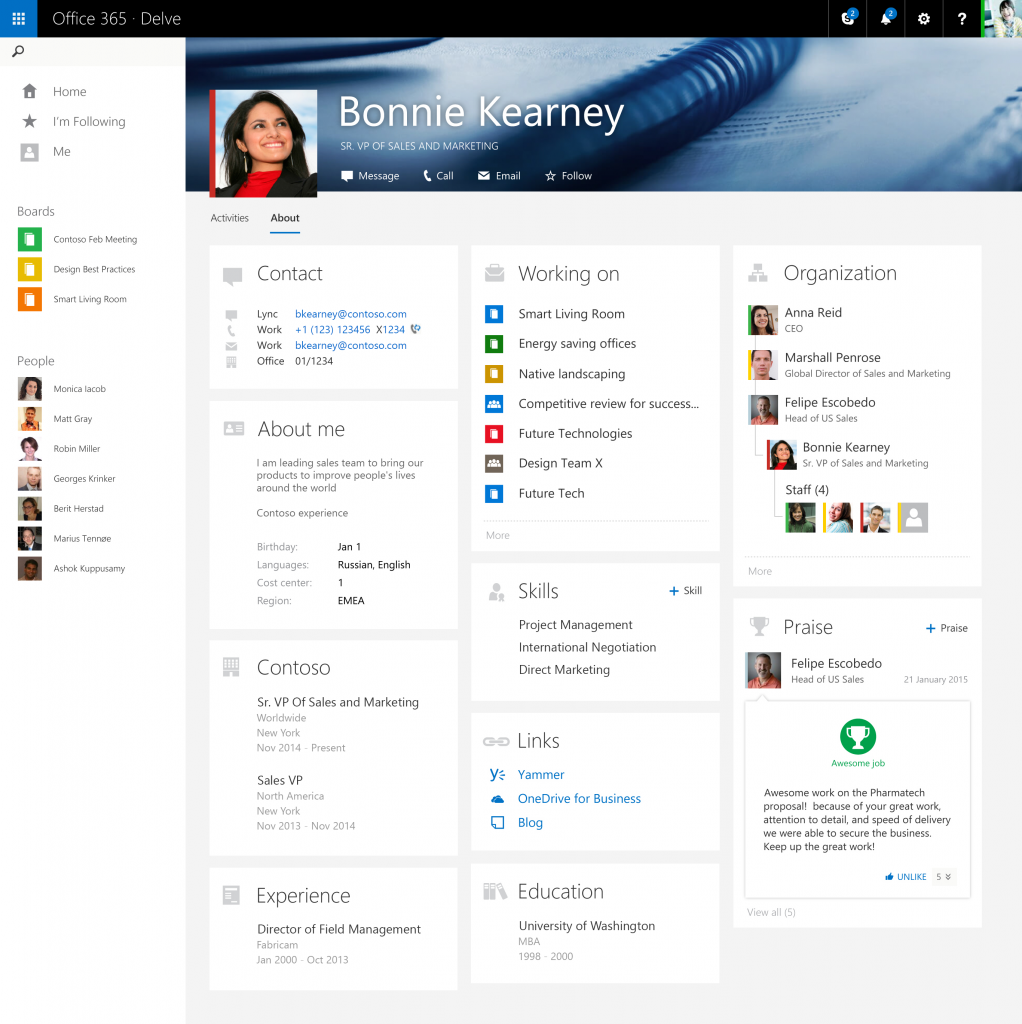The image size is (1022, 1024).
Task: Open the Office 365 app launcher grid
Action: coord(18,18)
